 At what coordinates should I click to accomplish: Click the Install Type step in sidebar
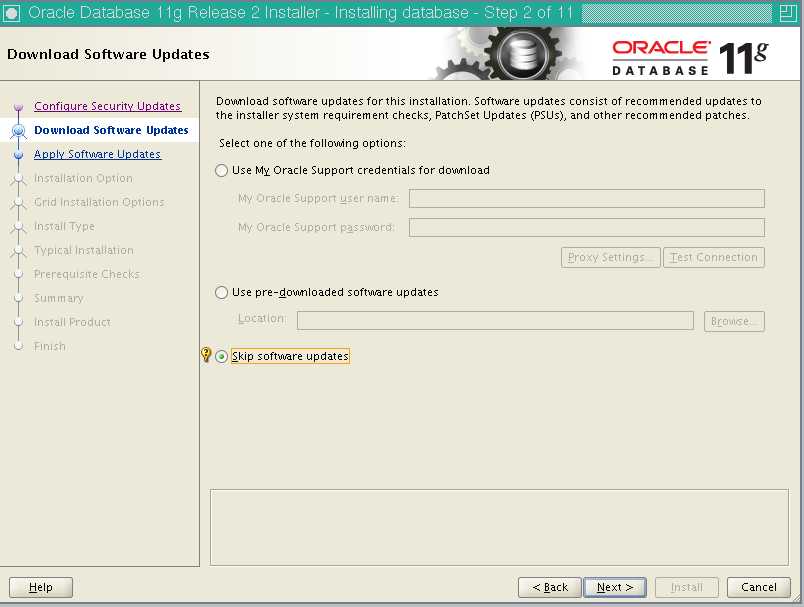tap(64, 226)
